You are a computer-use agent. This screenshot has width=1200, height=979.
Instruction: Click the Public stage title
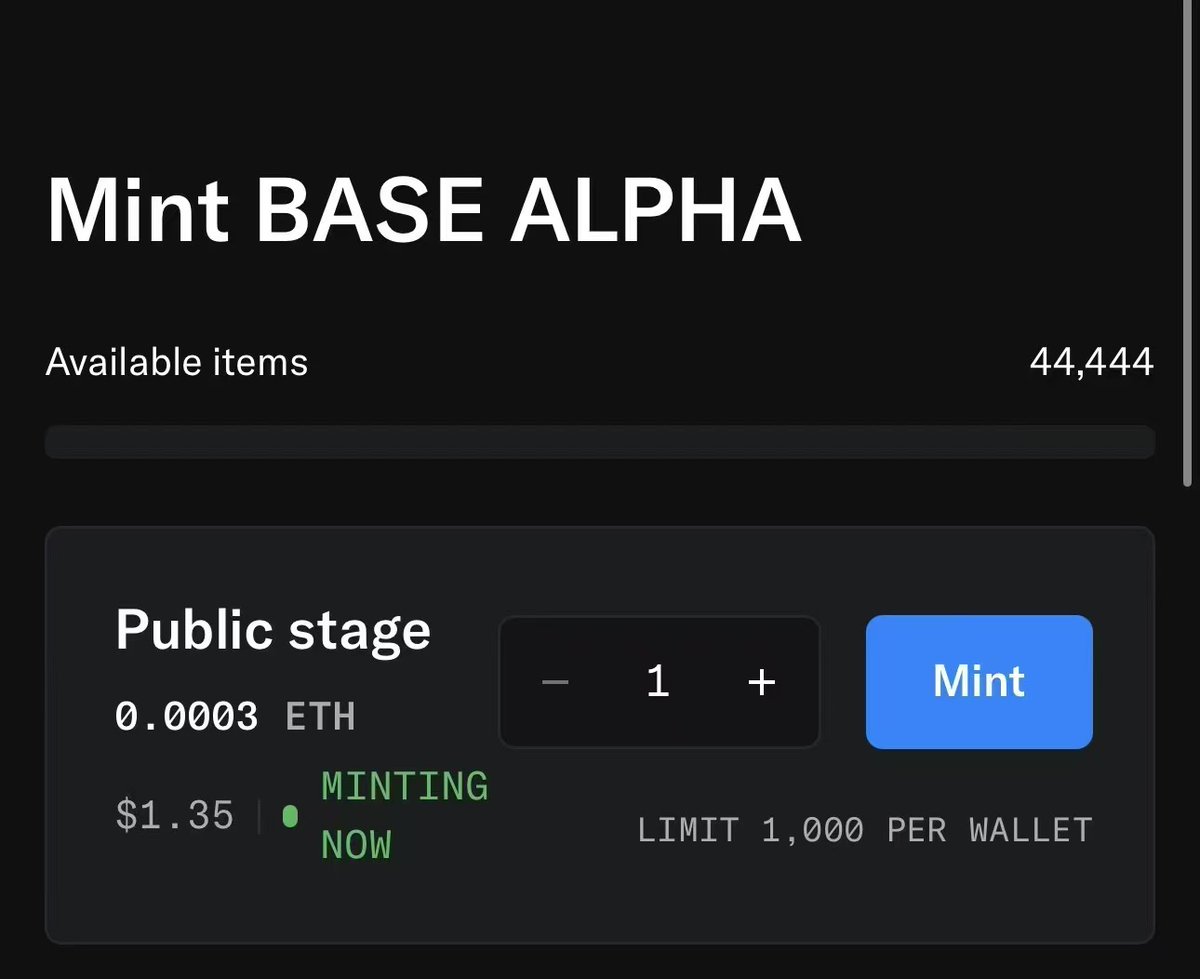[273, 630]
